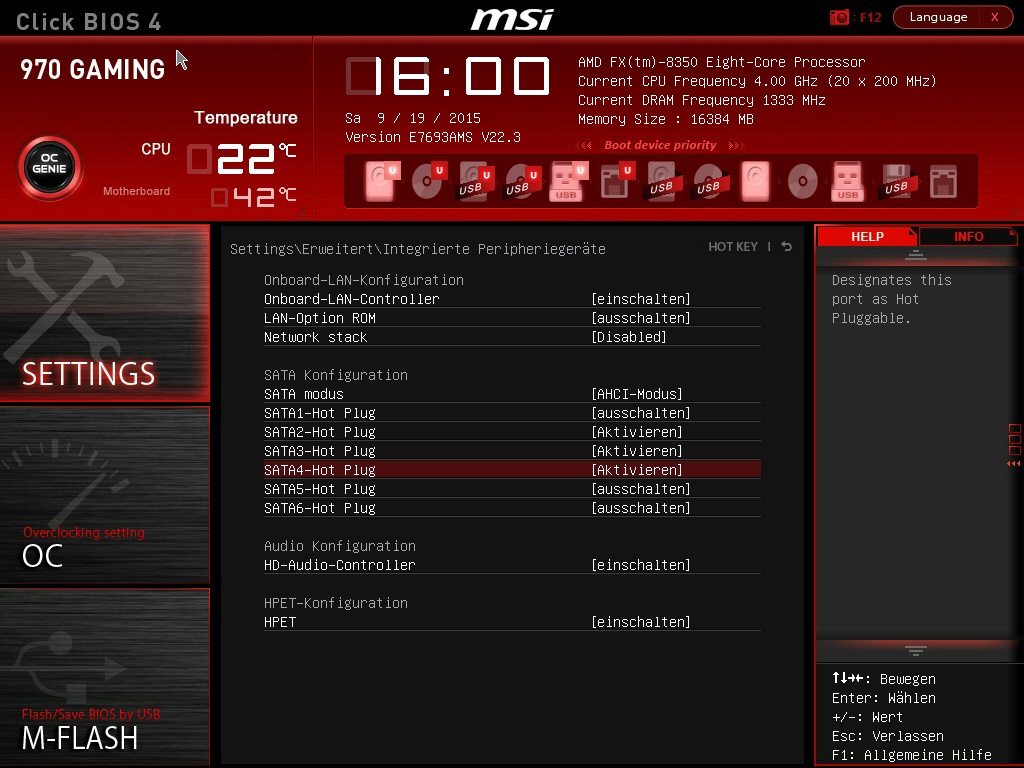
Task: Click the UEFI CD/DVD boot device icon
Action: point(429,181)
